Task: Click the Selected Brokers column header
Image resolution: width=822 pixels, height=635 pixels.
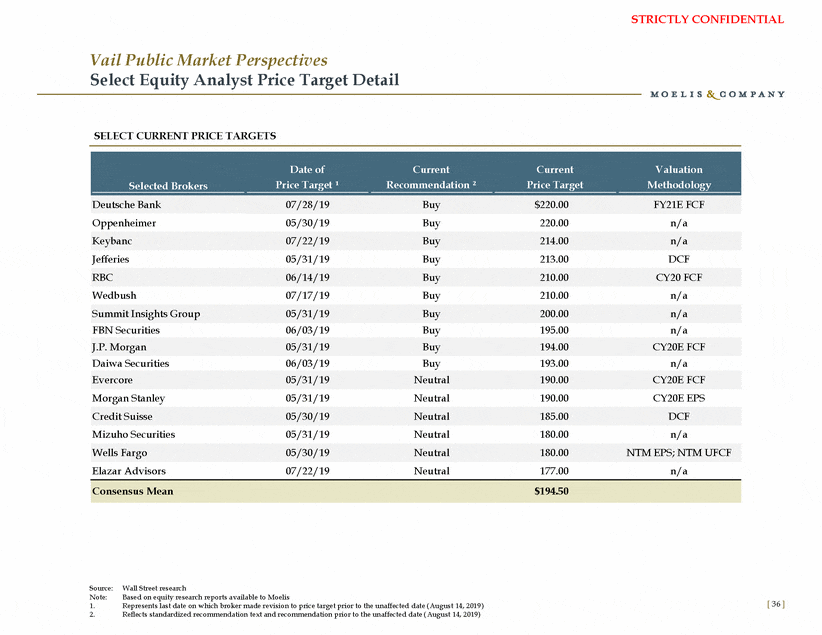Action: (x=168, y=186)
